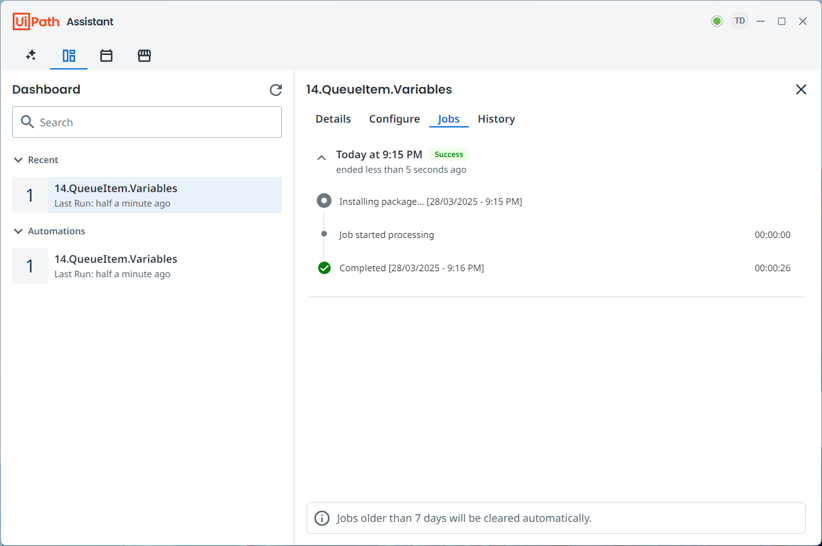
Task: Select 14.QueueItem.Variables under Recent
Action: coord(147,195)
